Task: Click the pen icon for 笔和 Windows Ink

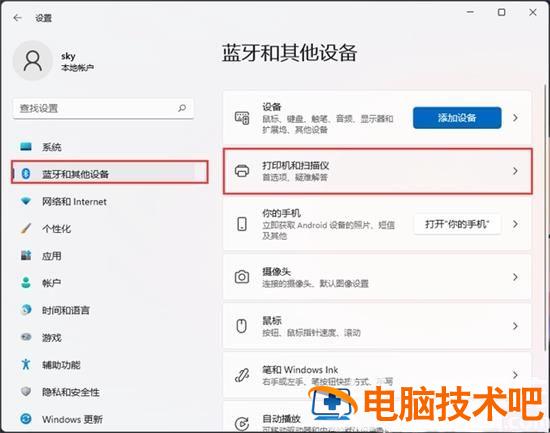Action: point(242,375)
